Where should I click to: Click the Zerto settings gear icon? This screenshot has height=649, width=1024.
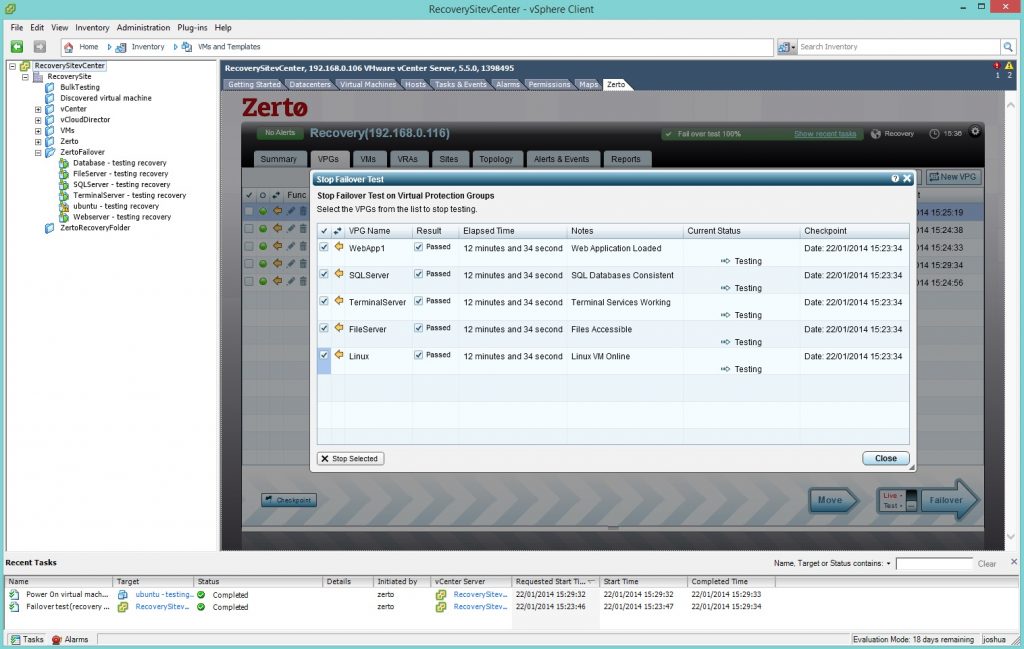coord(975,131)
